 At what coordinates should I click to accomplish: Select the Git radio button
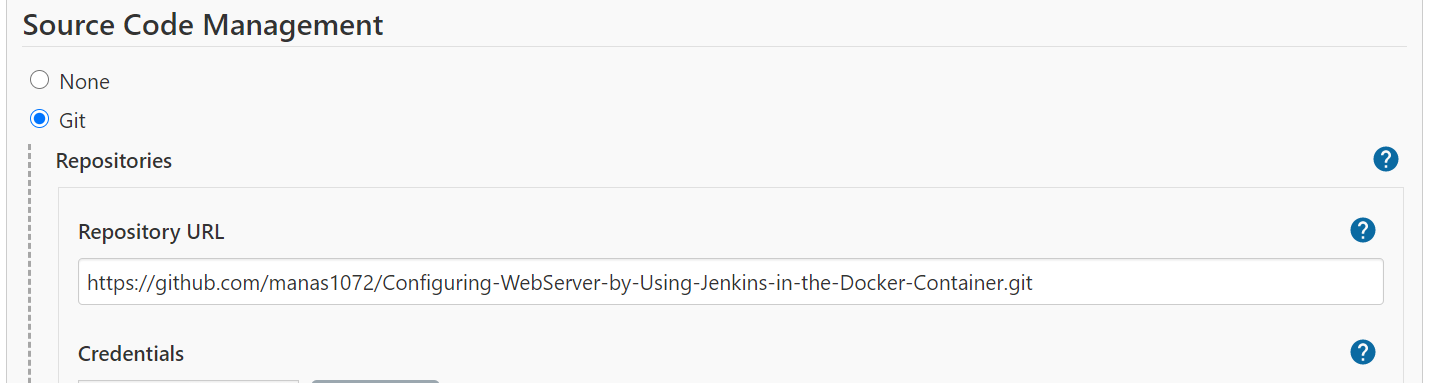pos(40,120)
